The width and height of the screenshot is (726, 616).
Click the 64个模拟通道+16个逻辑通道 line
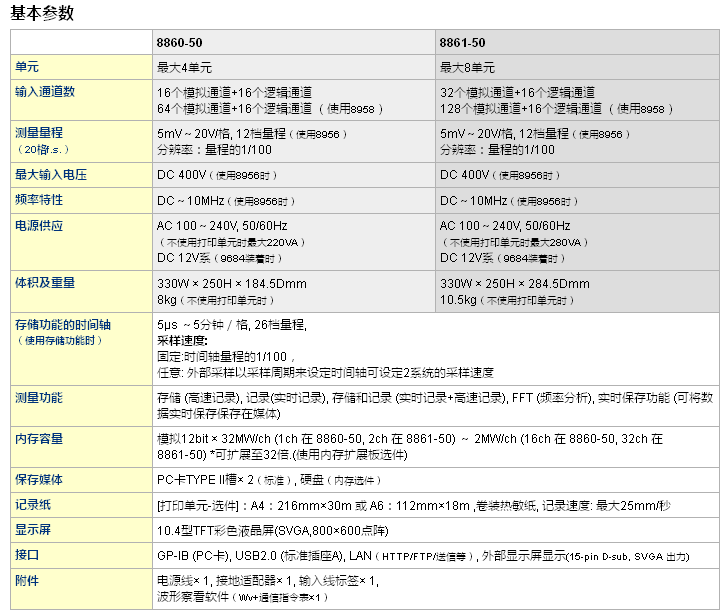(x=270, y=109)
